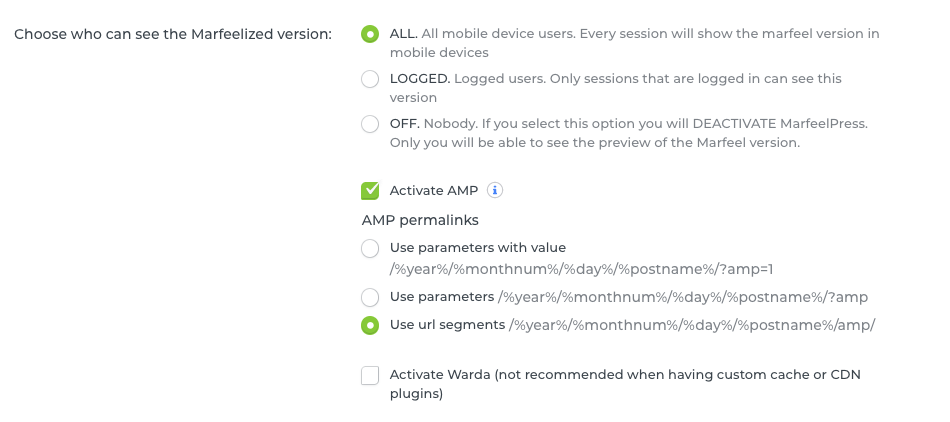Uncheck the Activate AMP checkbox
Viewport: 950px width, 422px height.
370,191
